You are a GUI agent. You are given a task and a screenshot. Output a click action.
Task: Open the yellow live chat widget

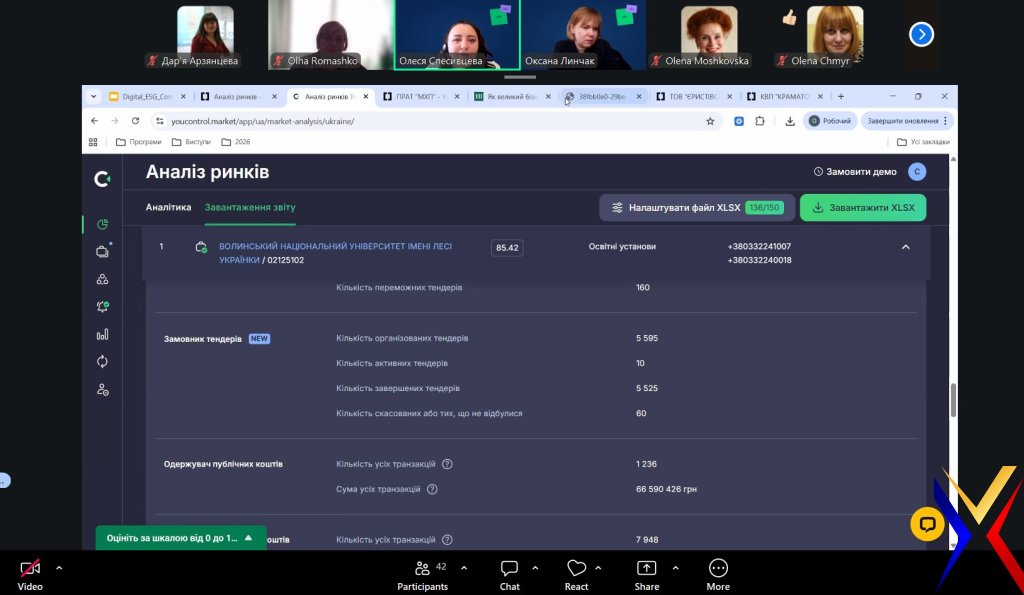tap(927, 523)
